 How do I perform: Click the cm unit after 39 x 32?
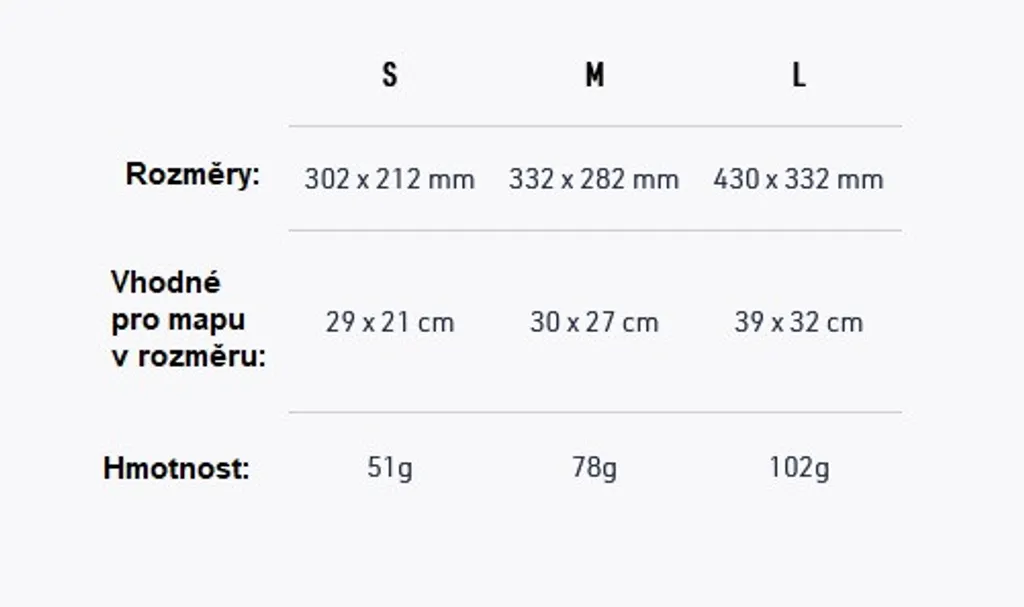[845, 323]
